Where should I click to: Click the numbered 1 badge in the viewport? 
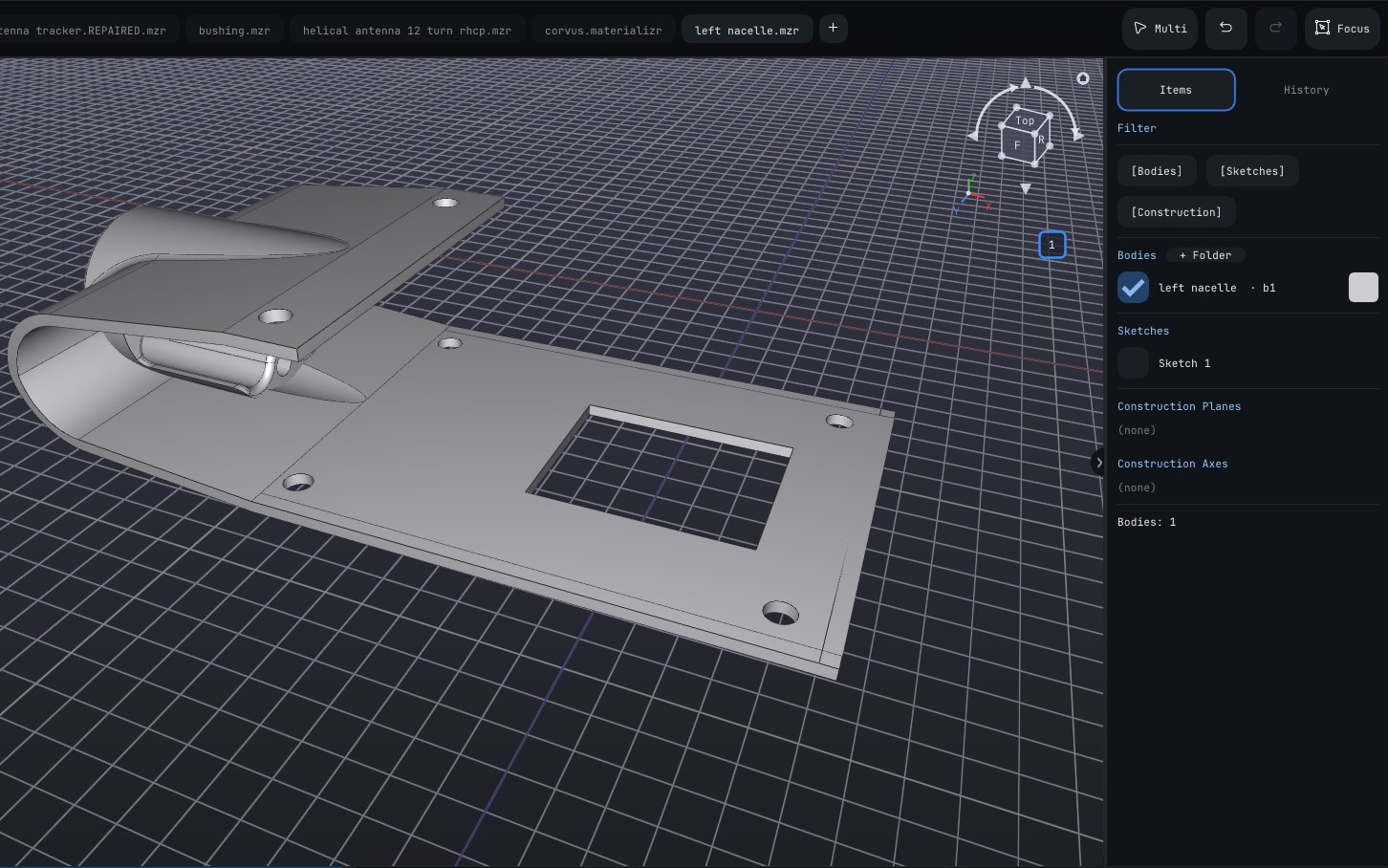(1052, 245)
